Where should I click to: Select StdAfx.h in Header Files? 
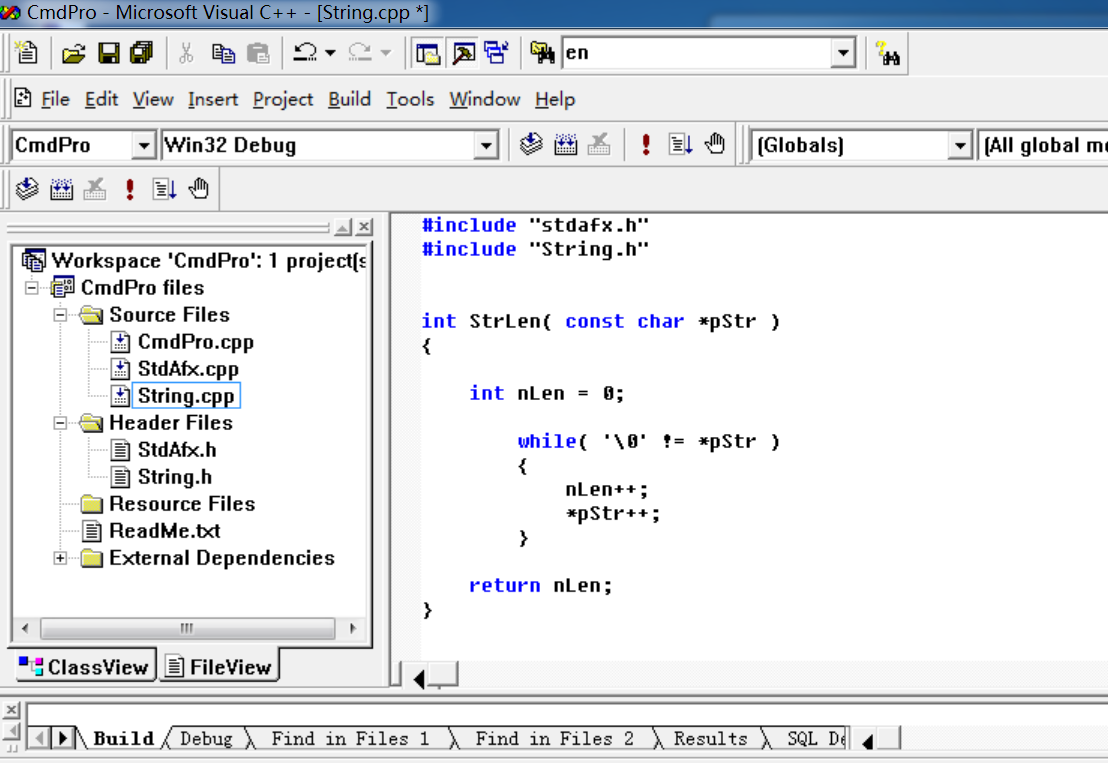[177, 450]
